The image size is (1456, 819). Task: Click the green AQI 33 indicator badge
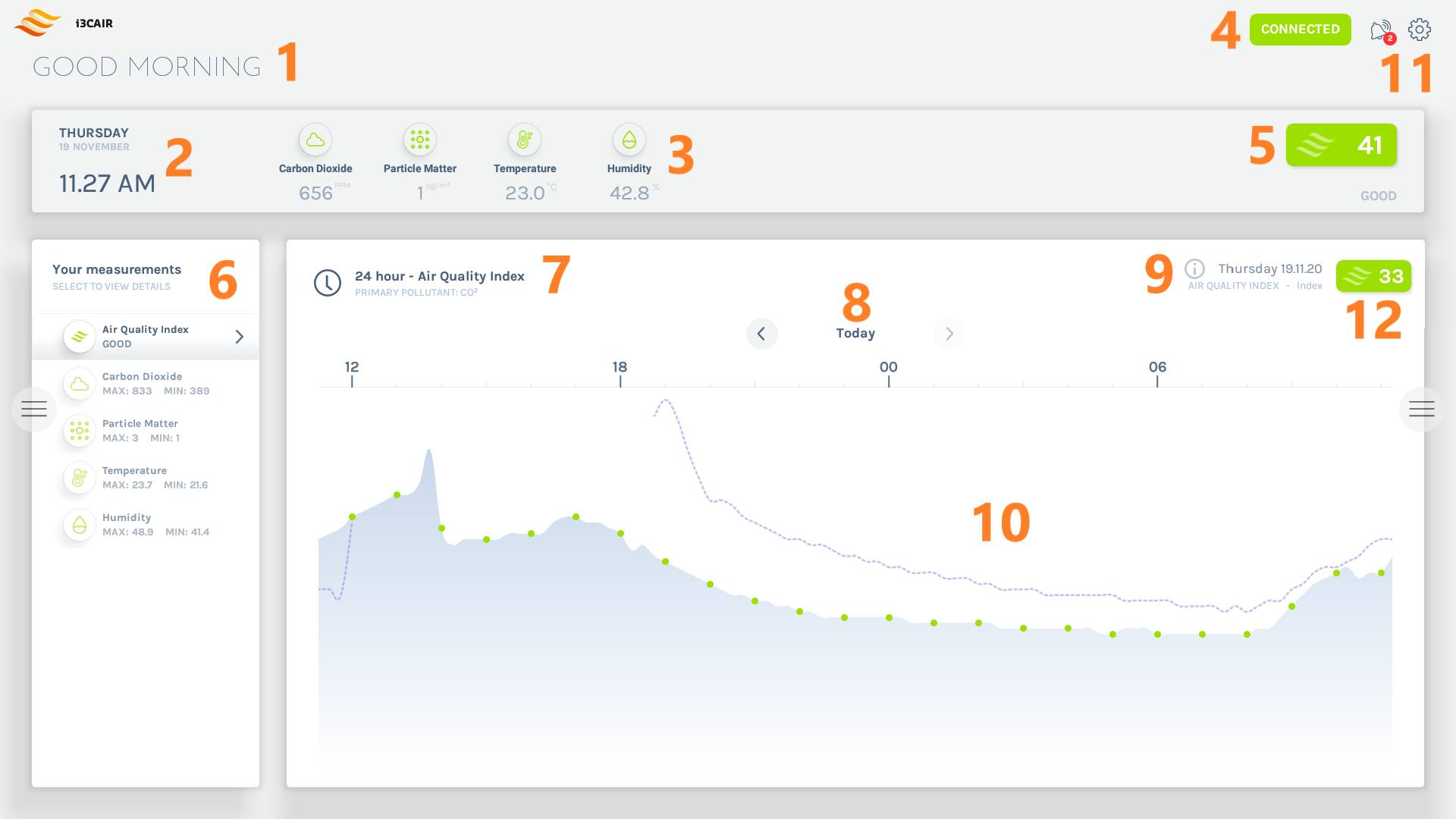point(1373,276)
